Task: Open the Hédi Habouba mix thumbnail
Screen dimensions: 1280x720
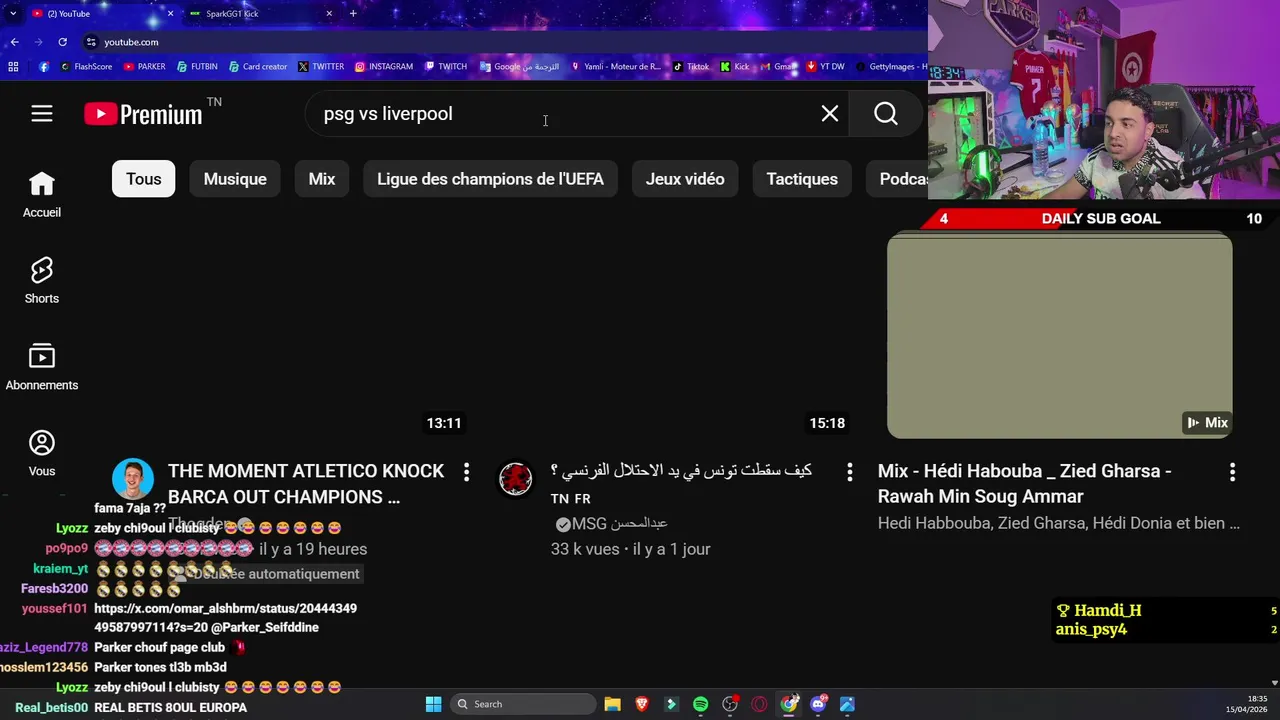Action: pyautogui.click(x=1059, y=336)
